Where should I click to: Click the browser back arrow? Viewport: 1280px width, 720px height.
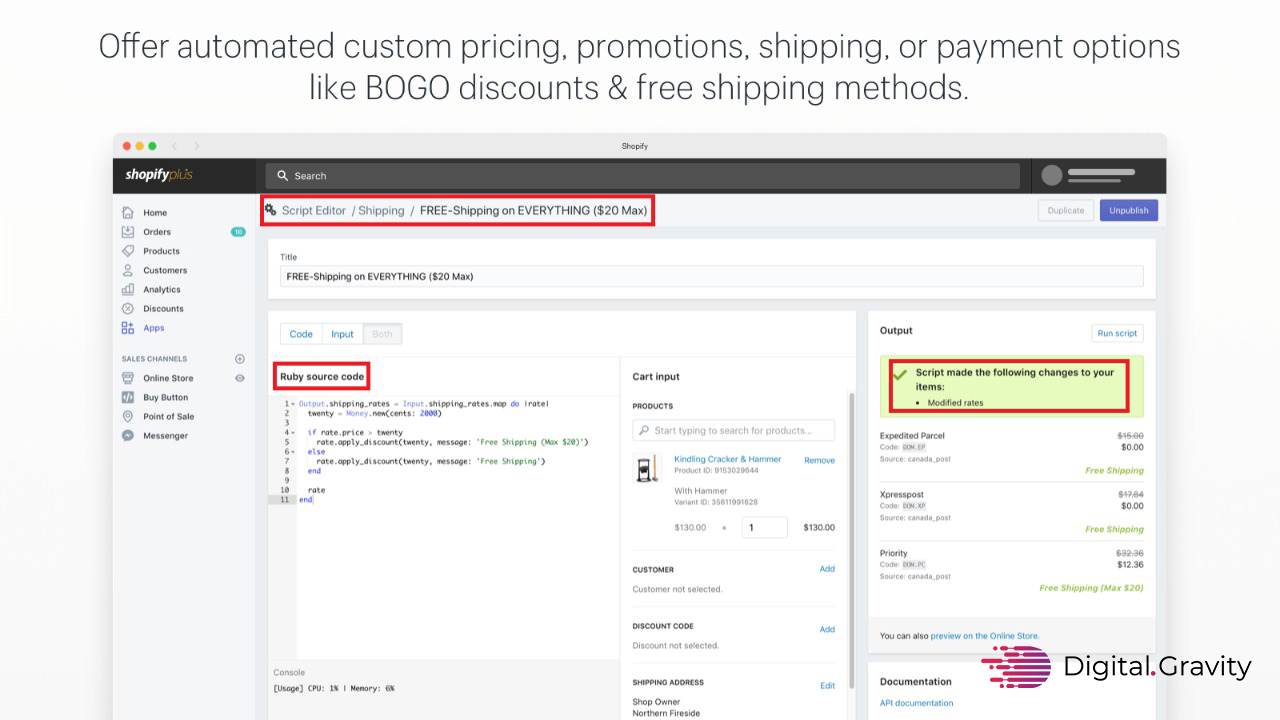pos(174,146)
